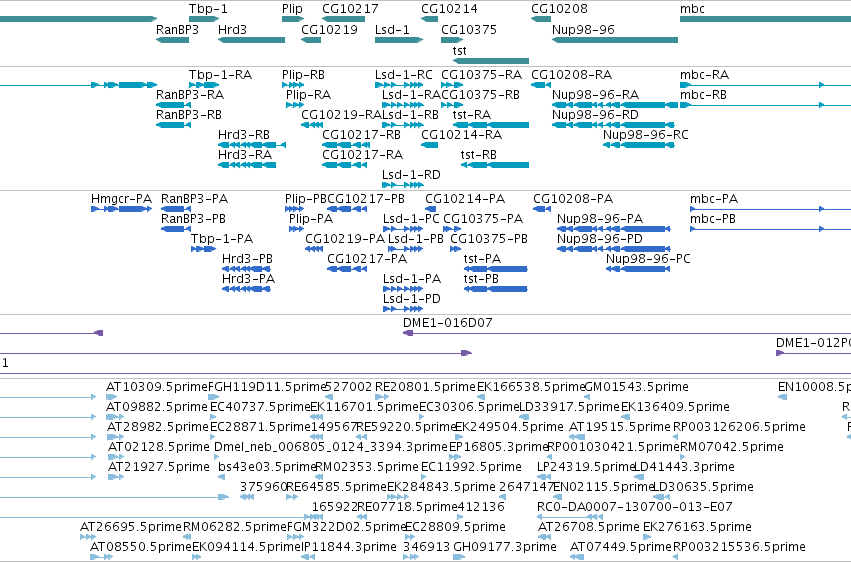Click transcript label RanBP3-RA
The image size is (851, 562).
pos(190,94)
